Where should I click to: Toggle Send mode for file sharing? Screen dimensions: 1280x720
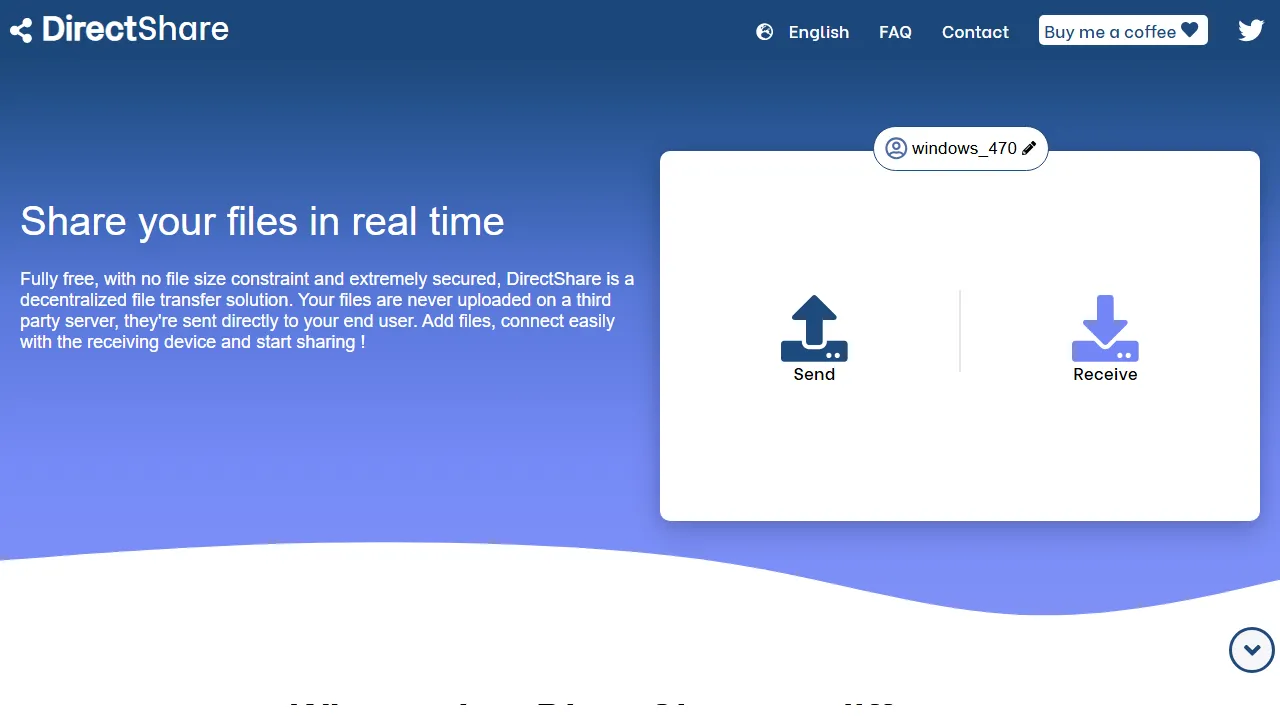pyautogui.click(x=814, y=340)
